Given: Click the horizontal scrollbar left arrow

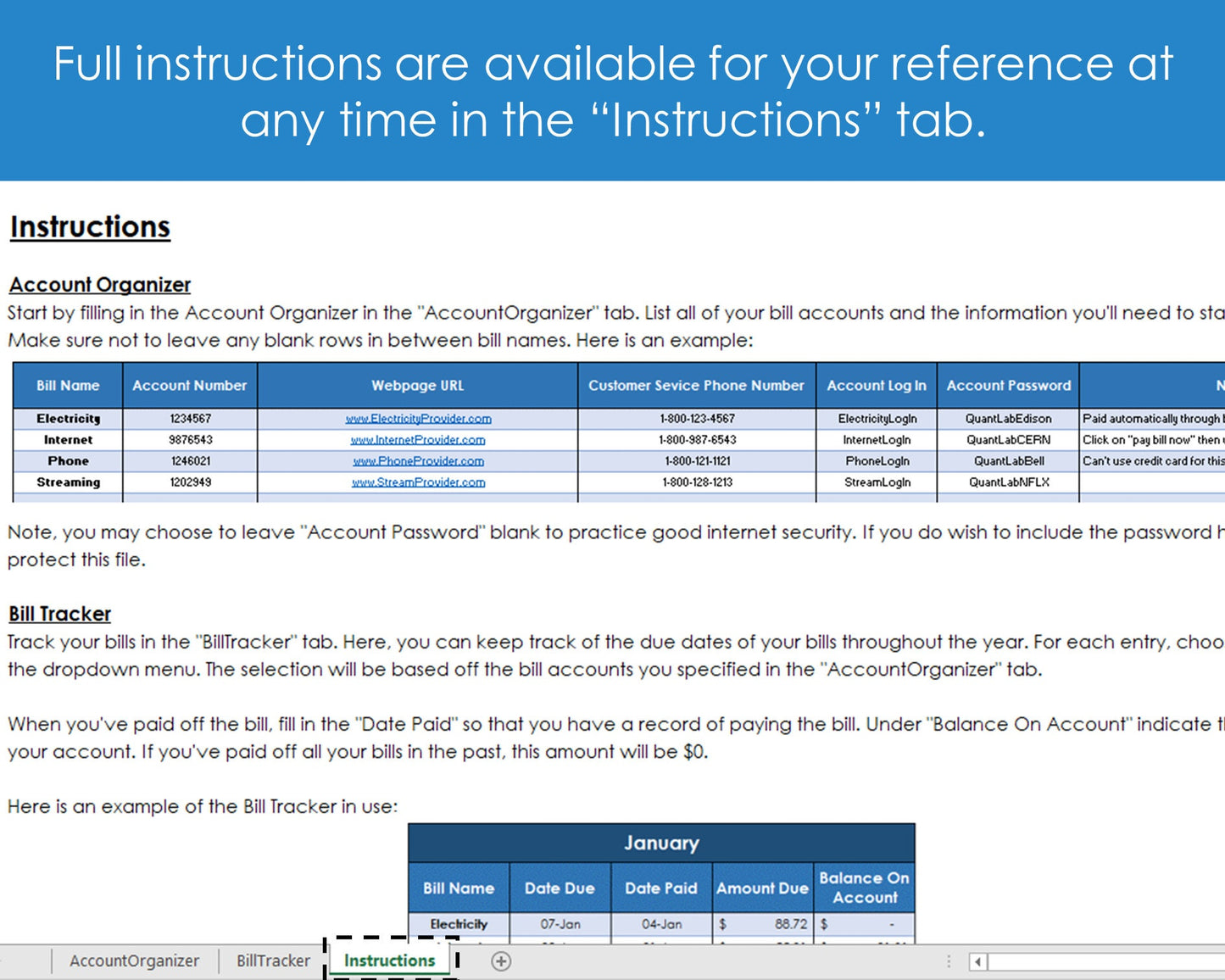Looking at the screenshot, I should click(x=977, y=962).
